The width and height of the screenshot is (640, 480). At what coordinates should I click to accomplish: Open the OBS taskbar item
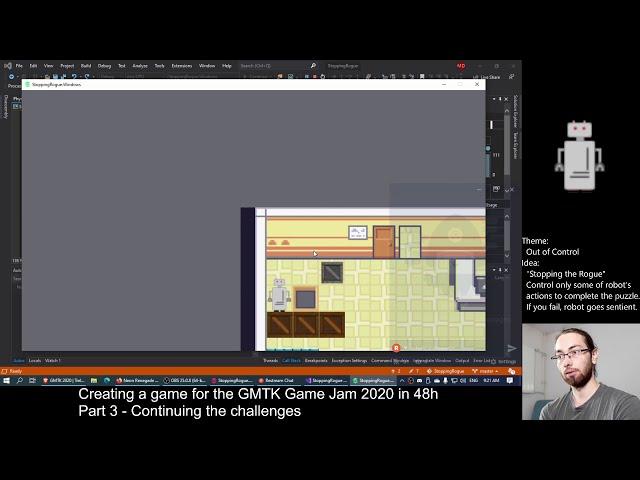pyautogui.click(x=188, y=380)
